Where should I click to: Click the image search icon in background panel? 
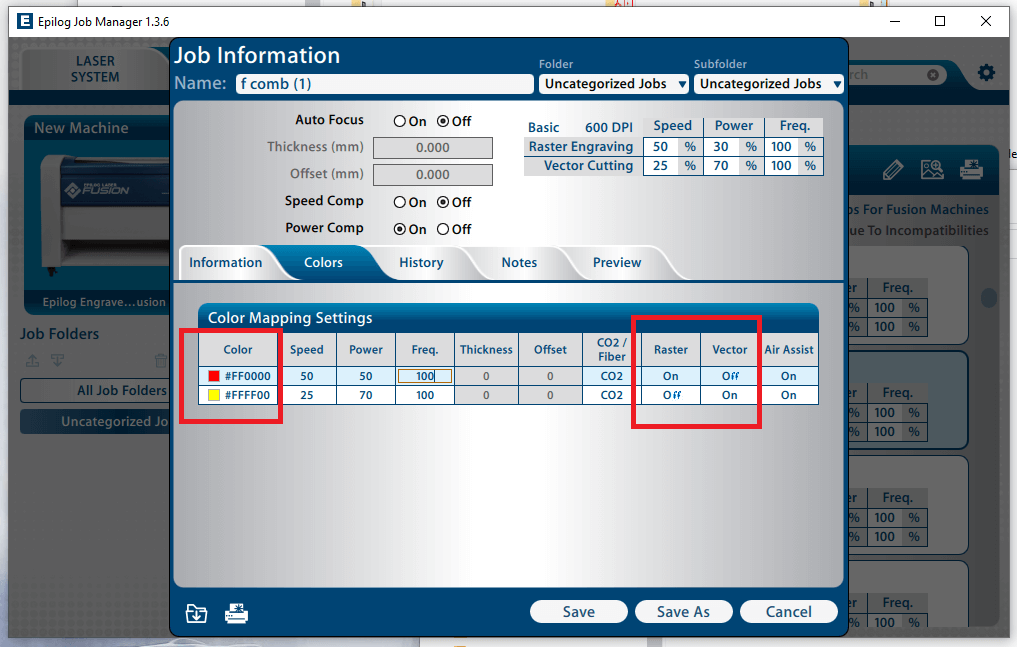[x=932, y=170]
